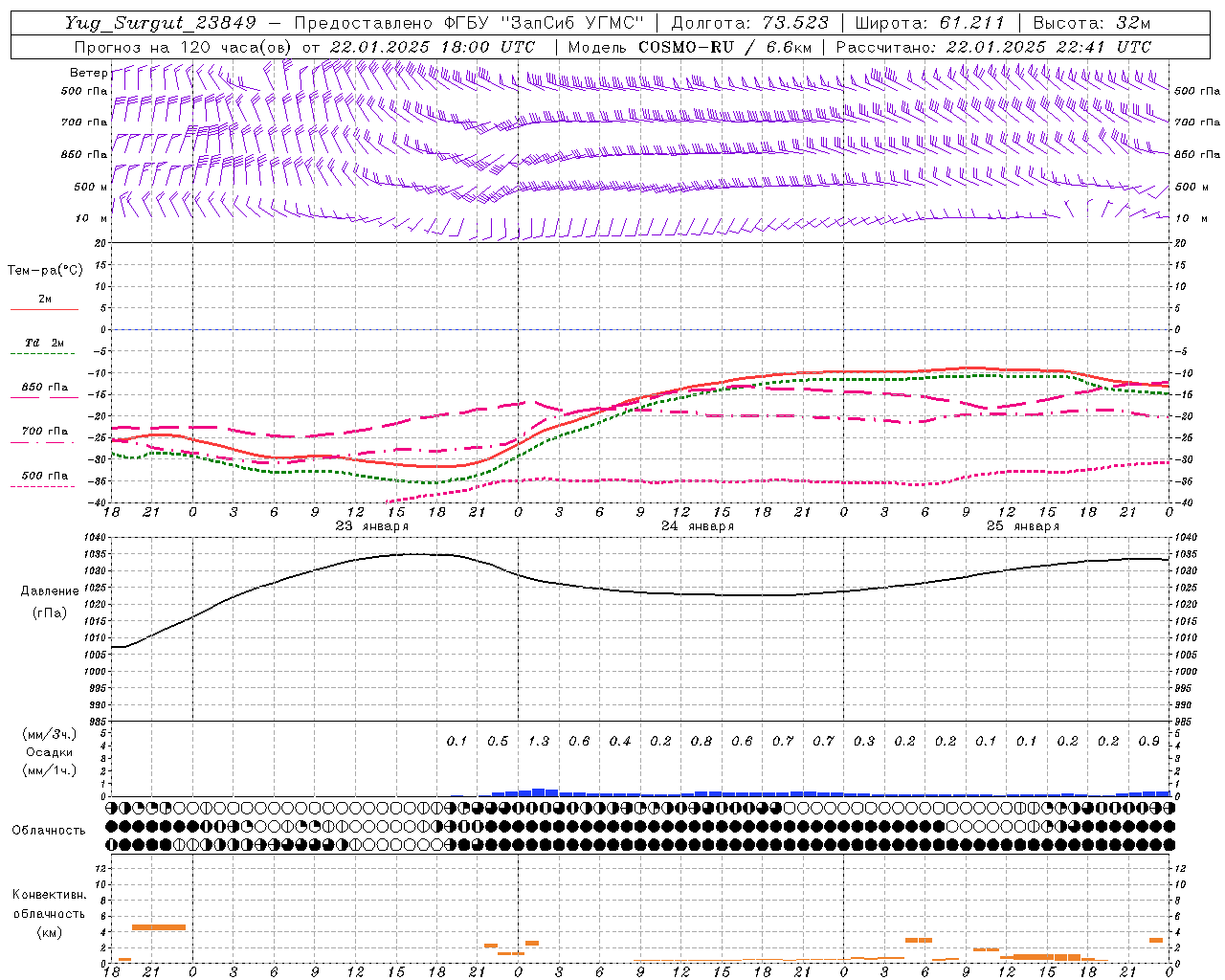Image resolution: width=1225 pixels, height=980 pixels.
Task: Click the Облачность cloud cover label
Action: coord(49,831)
